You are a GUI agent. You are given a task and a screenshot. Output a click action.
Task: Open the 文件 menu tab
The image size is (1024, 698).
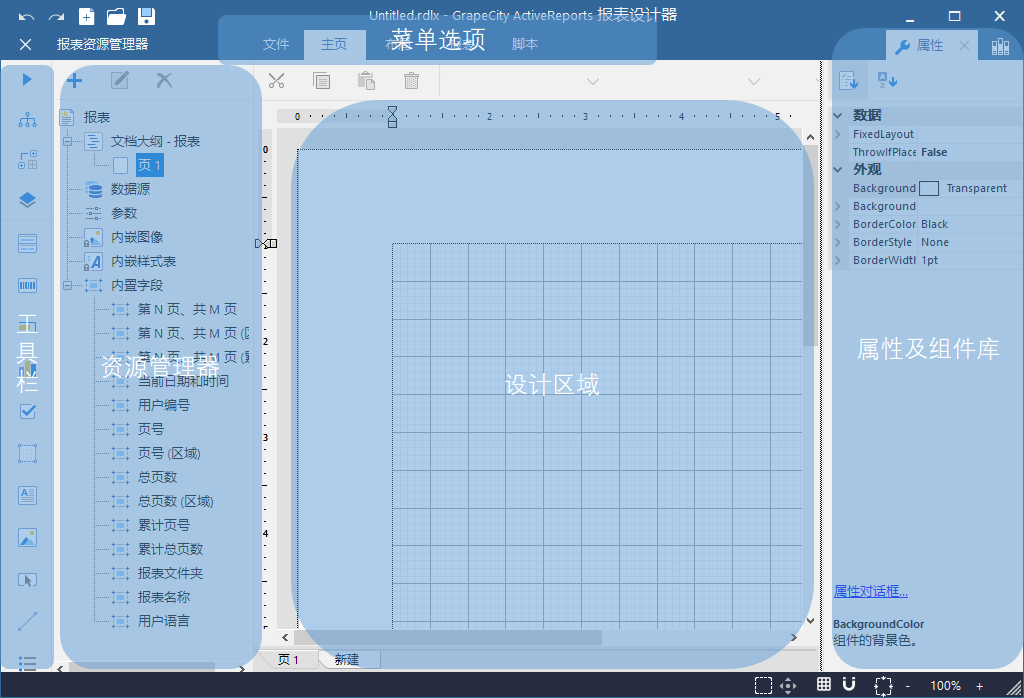coord(276,44)
